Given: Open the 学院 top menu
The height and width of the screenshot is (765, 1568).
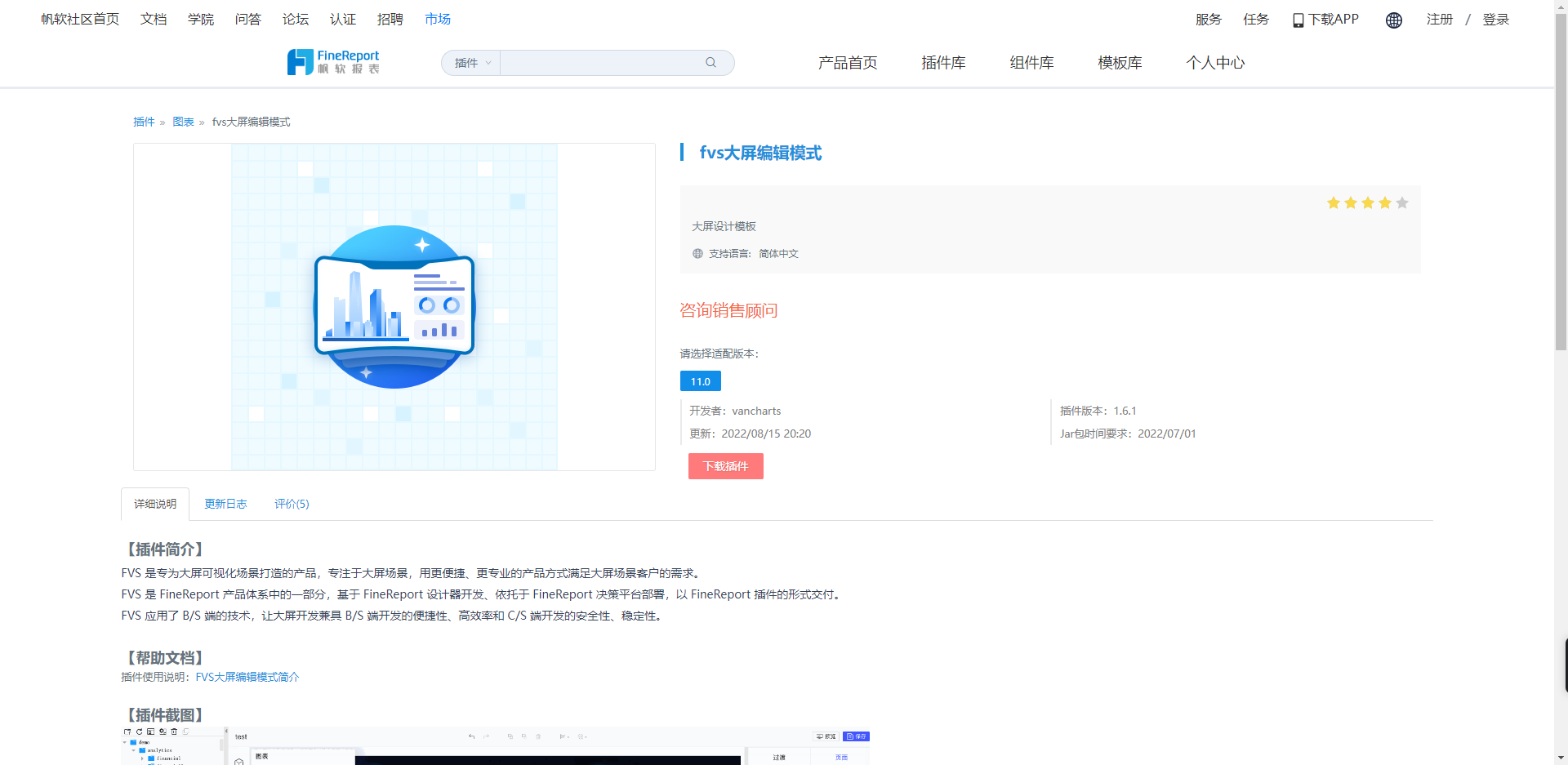Looking at the screenshot, I should pyautogui.click(x=201, y=20).
